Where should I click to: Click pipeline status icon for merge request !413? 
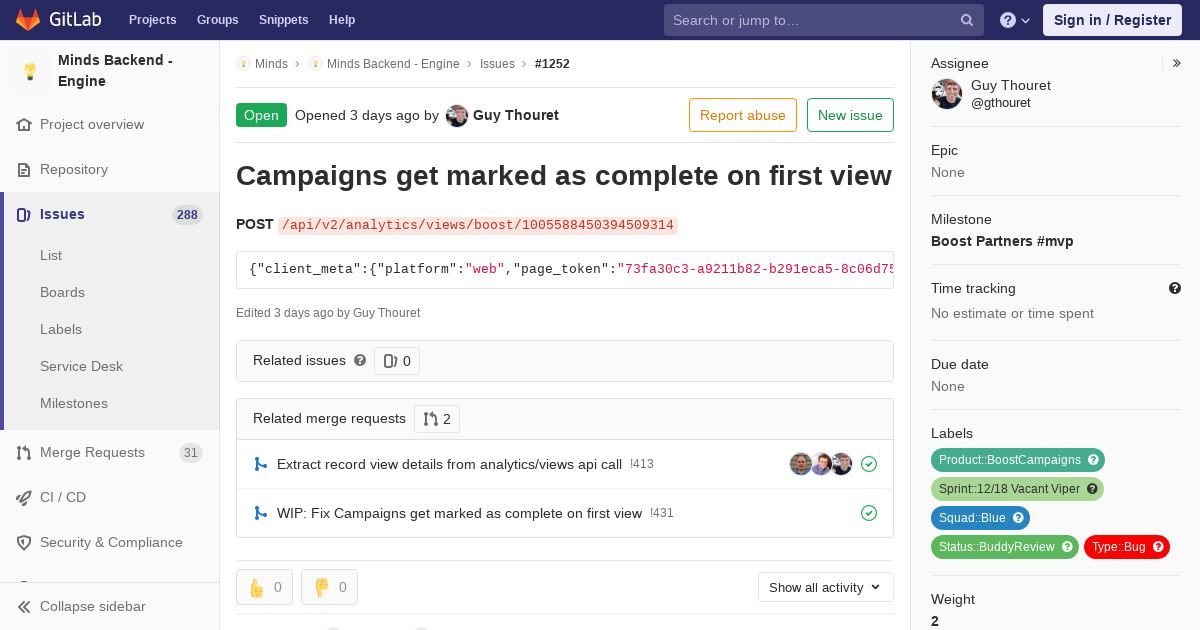point(869,464)
